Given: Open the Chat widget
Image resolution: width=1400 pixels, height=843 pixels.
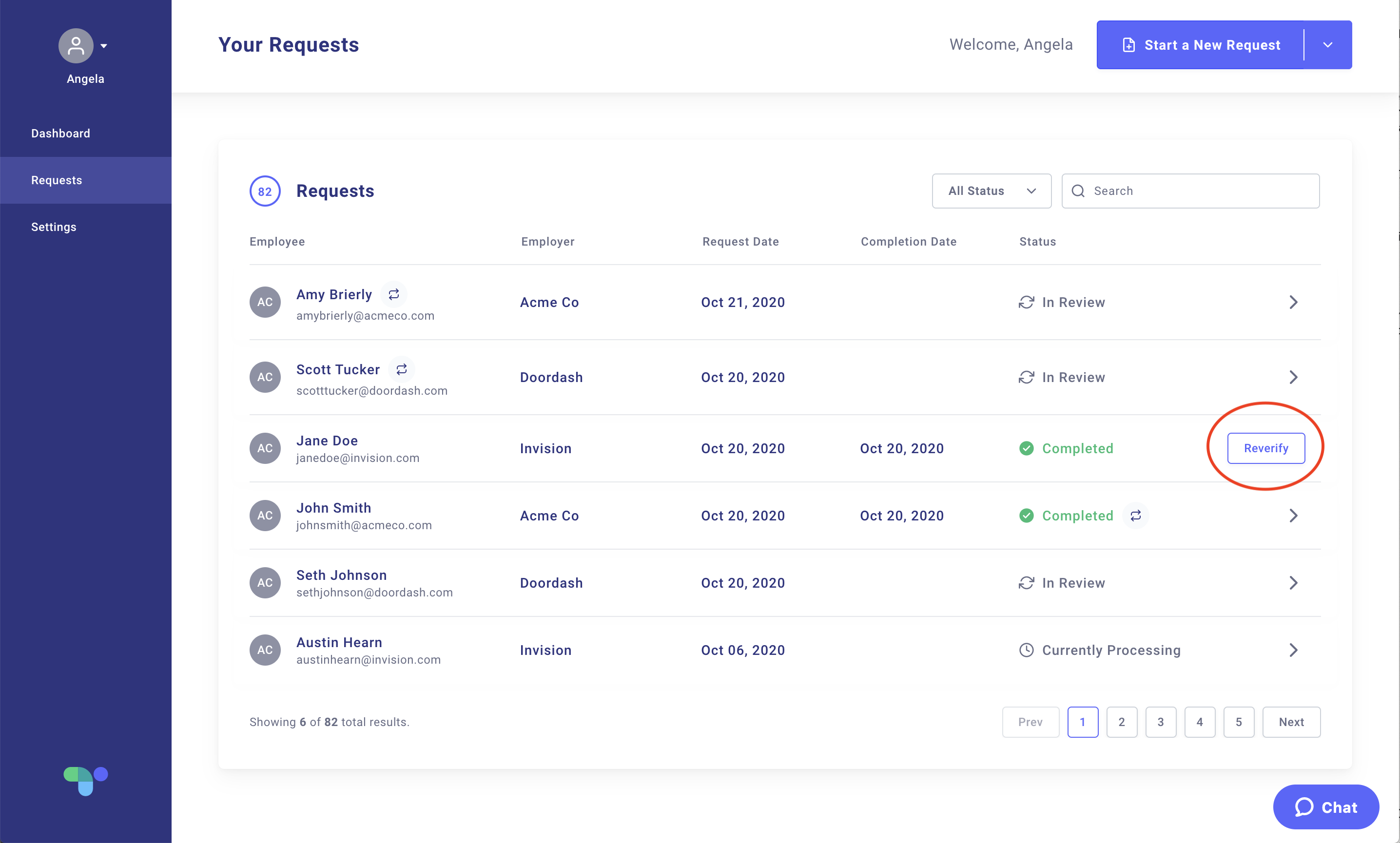Looking at the screenshot, I should click(1325, 806).
